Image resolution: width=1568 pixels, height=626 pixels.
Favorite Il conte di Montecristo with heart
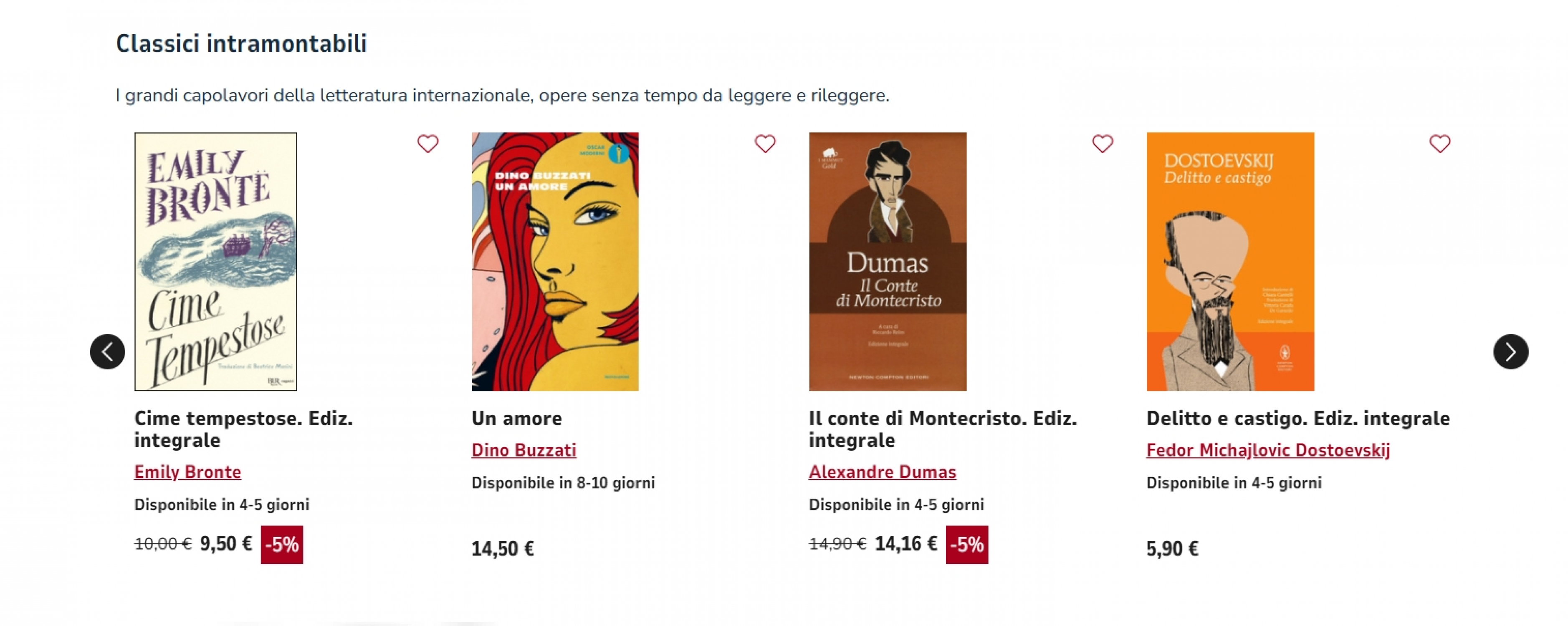(x=1103, y=144)
